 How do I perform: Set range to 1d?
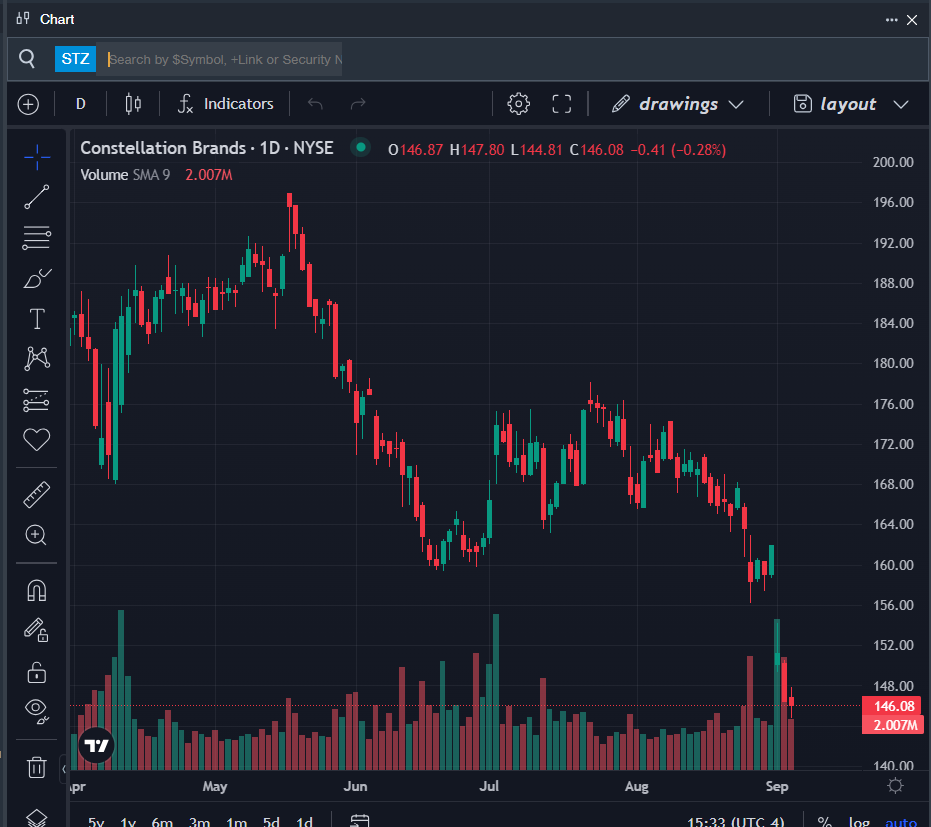pyautogui.click(x=305, y=822)
